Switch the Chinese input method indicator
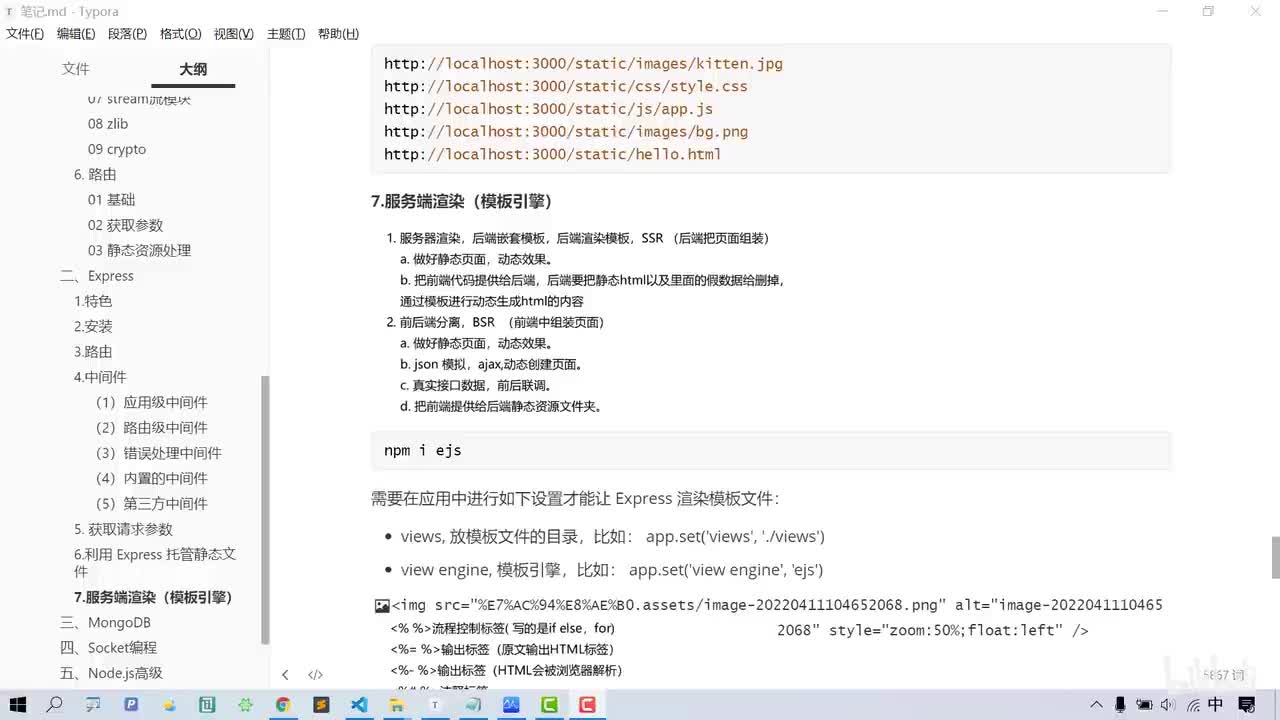The image size is (1280, 720). click(1215, 705)
